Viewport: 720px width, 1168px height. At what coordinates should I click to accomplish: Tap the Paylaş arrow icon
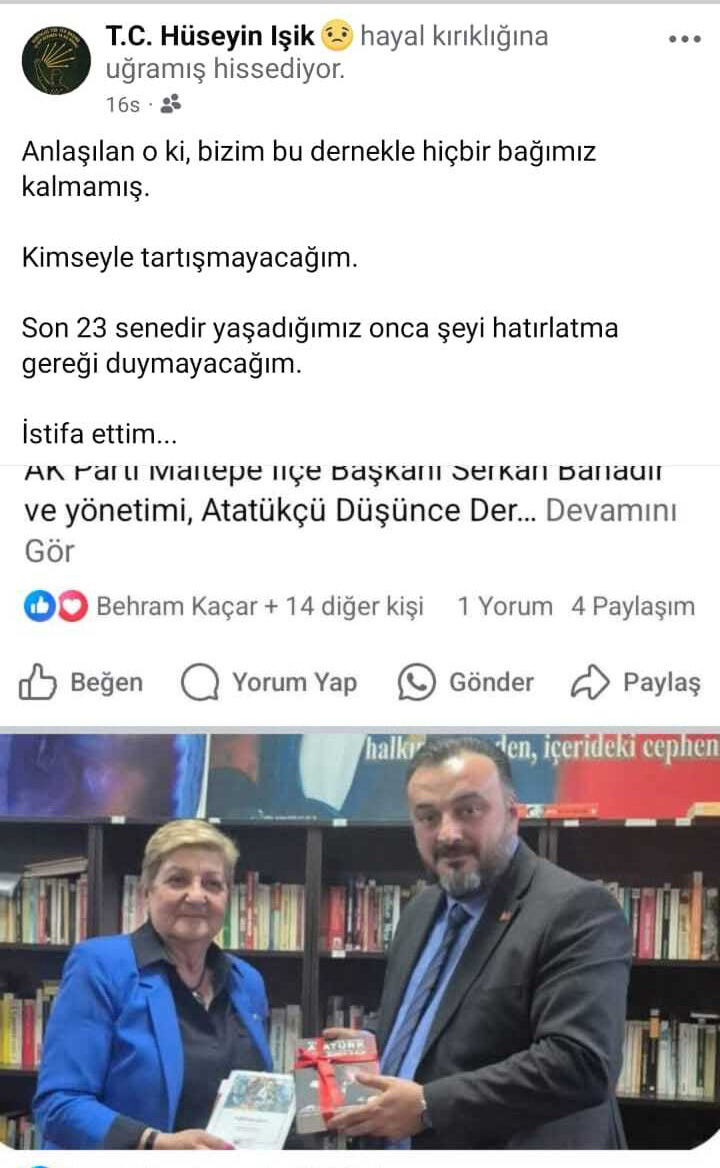[x=590, y=682]
